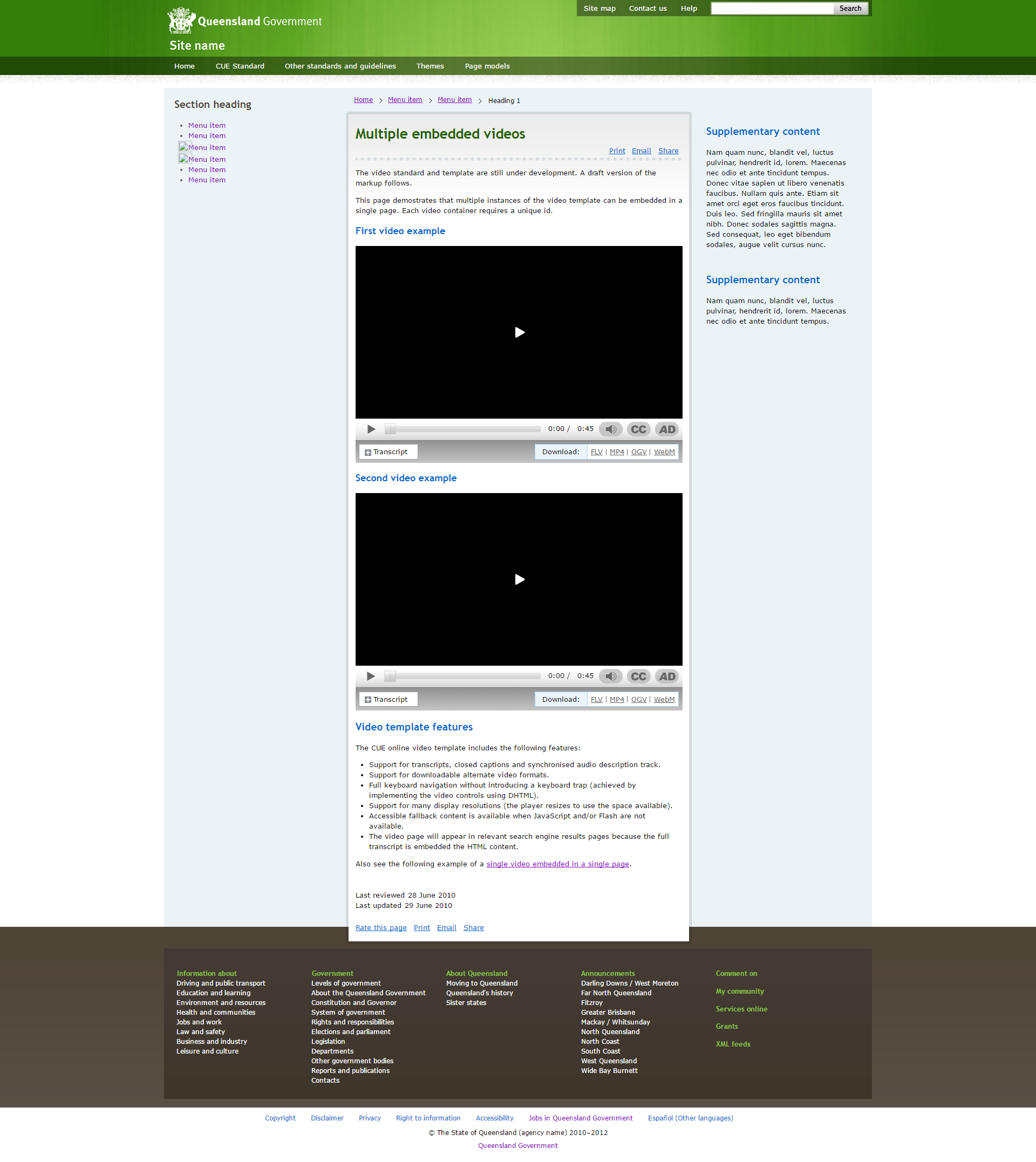Click the Search button in header
Screen dimensions: 1036x1162
coord(850,9)
